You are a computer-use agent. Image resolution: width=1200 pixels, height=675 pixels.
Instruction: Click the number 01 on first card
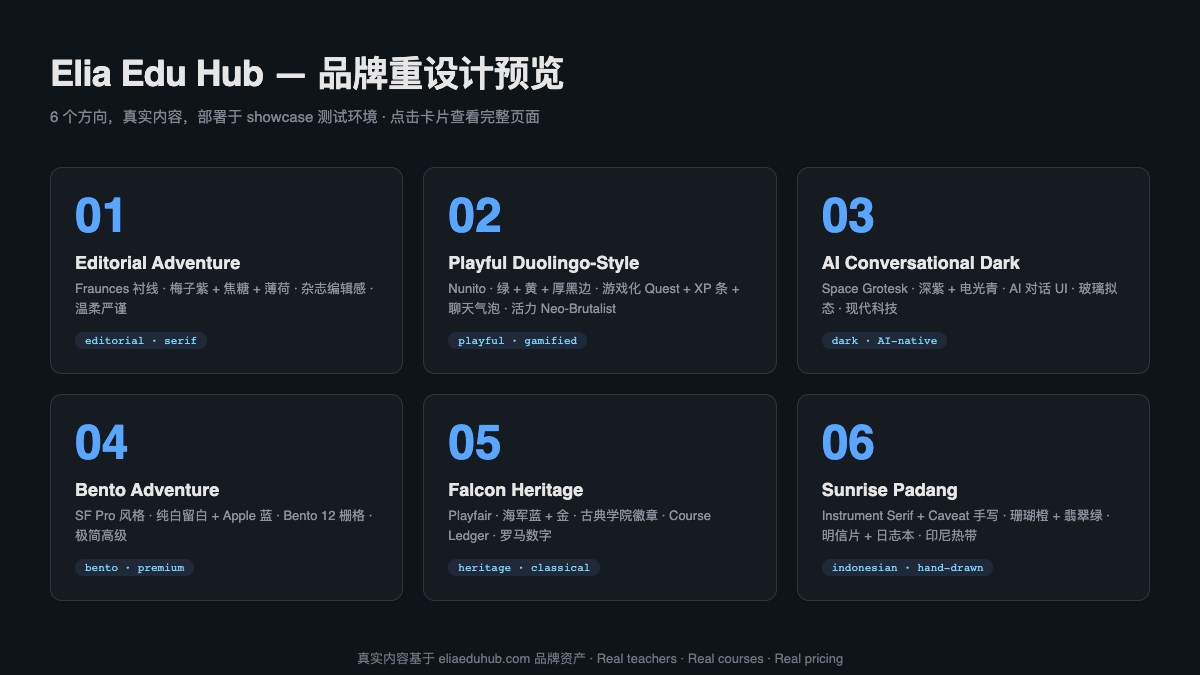[100, 216]
